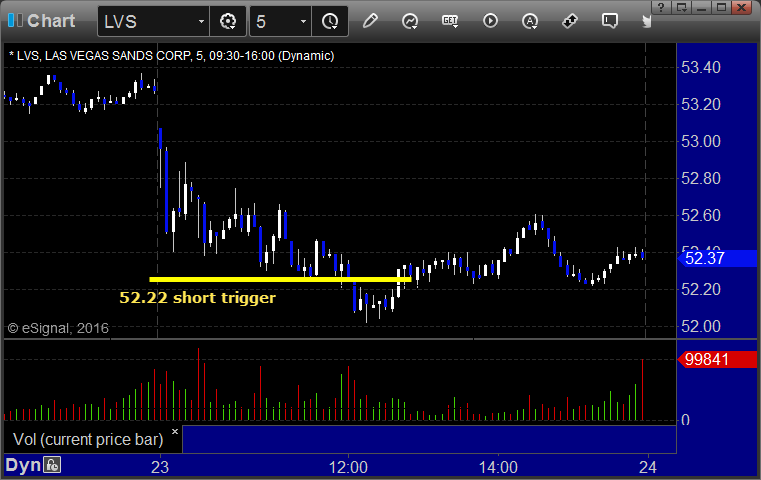Click the 52.37 current price marker
This screenshot has height=480, width=761.
[717, 258]
